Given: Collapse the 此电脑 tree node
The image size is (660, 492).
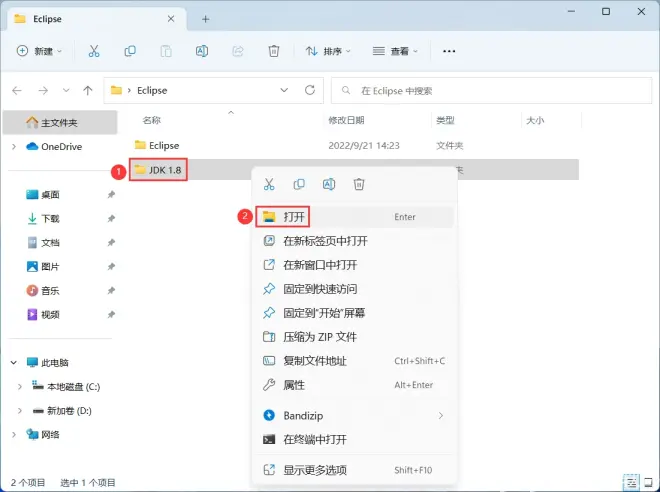Looking at the screenshot, I should click(x=14, y=362).
